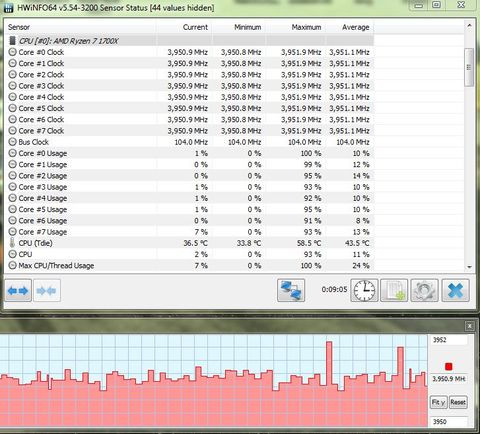Viewport: 480px width, 434px height.
Task: Click the Core #0 Clock average 3,951.1 MHz
Action: click(349, 52)
